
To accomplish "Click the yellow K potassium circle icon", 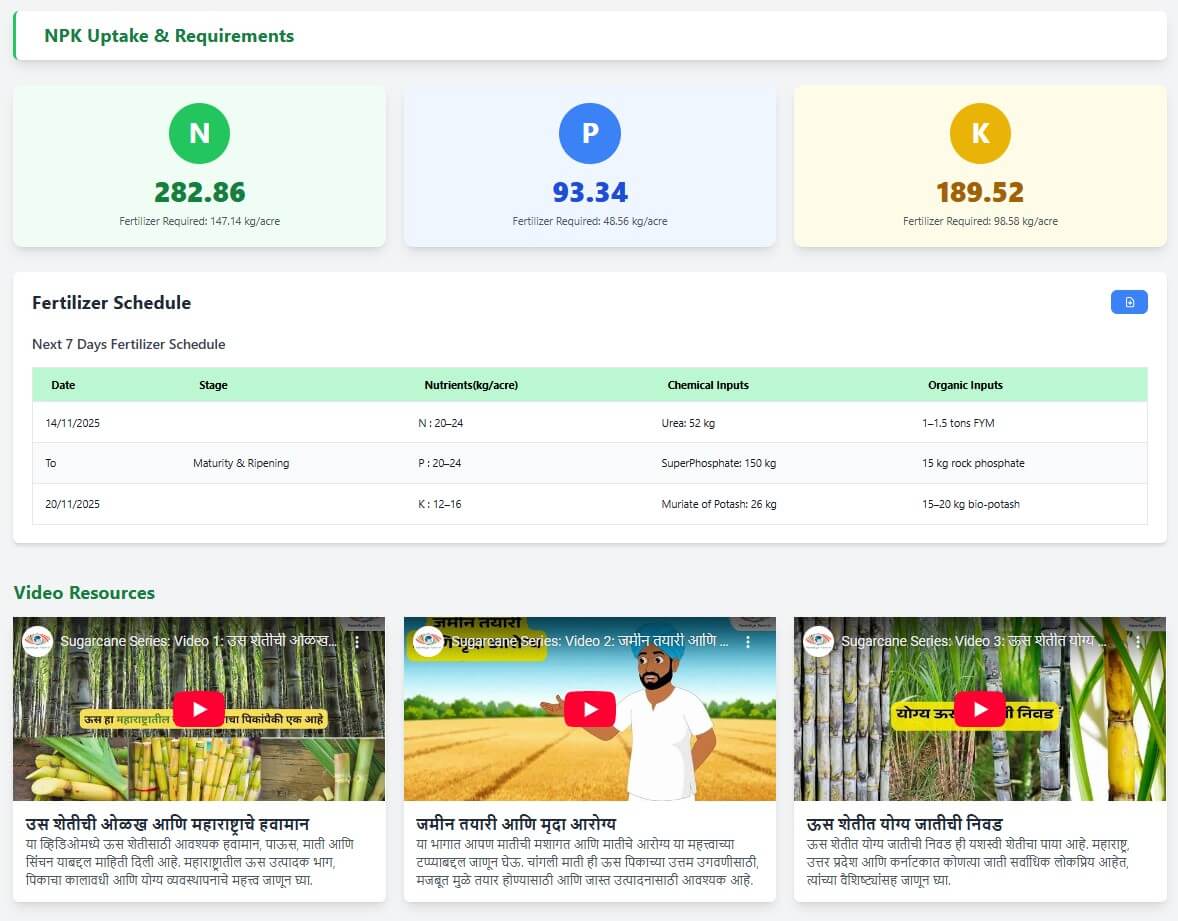I will [980, 133].
